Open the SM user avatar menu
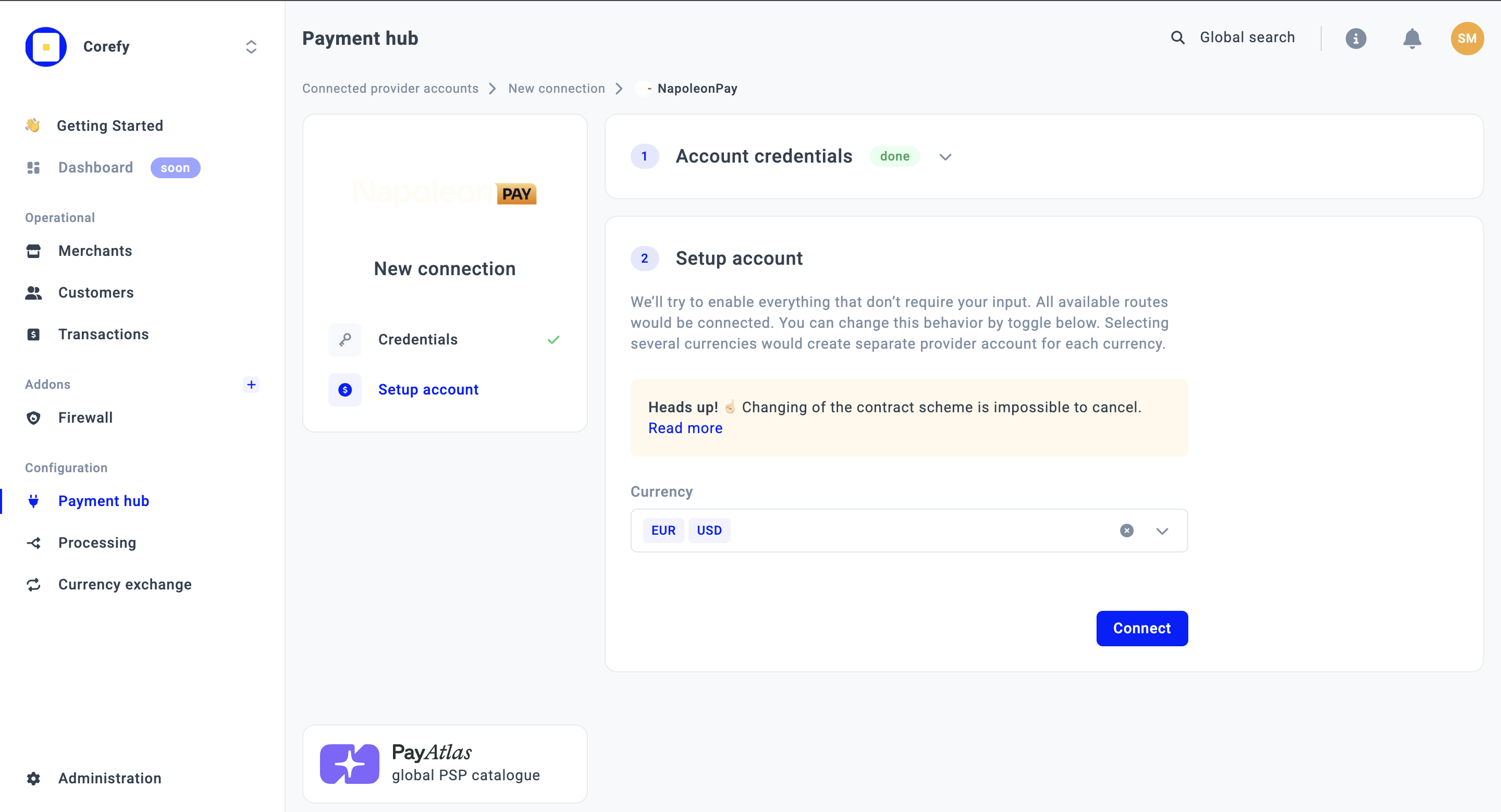The image size is (1501, 812). 1467,39
